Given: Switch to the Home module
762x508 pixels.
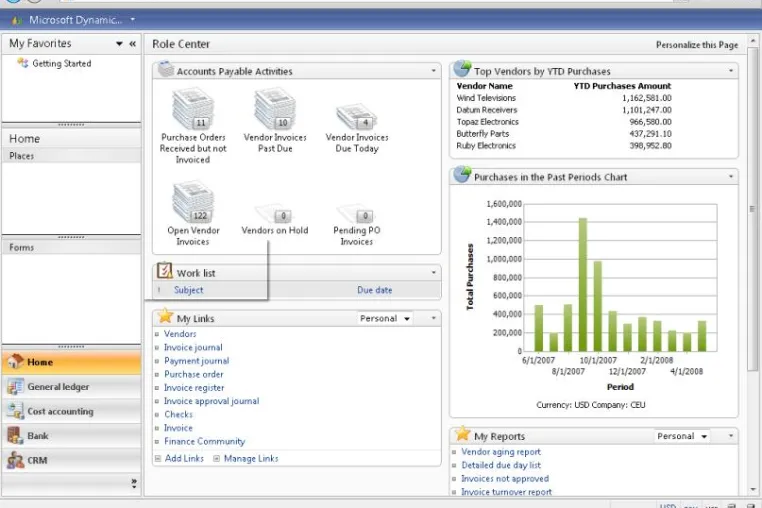Looking at the screenshot, I should point(71,362).
